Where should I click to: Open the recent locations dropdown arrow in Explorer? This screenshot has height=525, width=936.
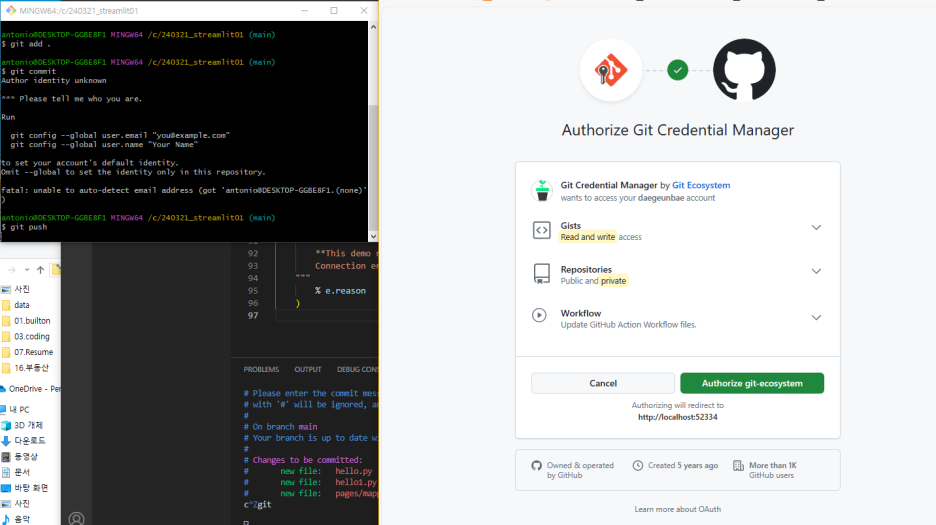click(26, 270)
